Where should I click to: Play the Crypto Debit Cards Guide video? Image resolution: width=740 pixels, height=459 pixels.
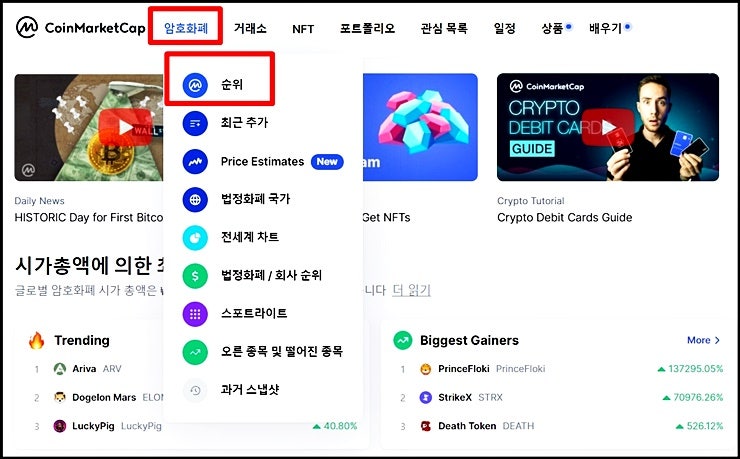coord(608,127)
